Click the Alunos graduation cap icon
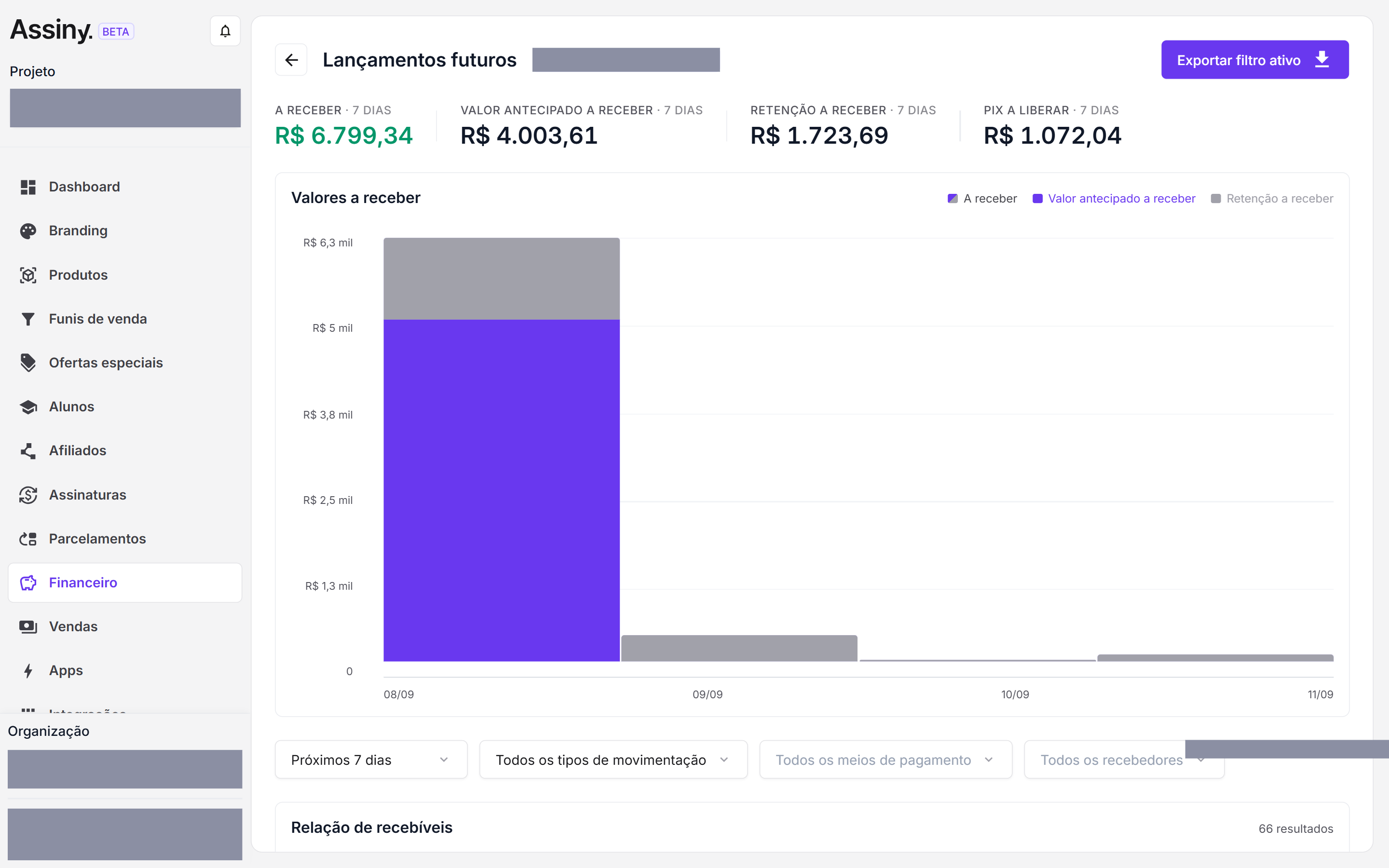Image resolution: width=1389 pixels, height=868 pixels. point(28,407)
